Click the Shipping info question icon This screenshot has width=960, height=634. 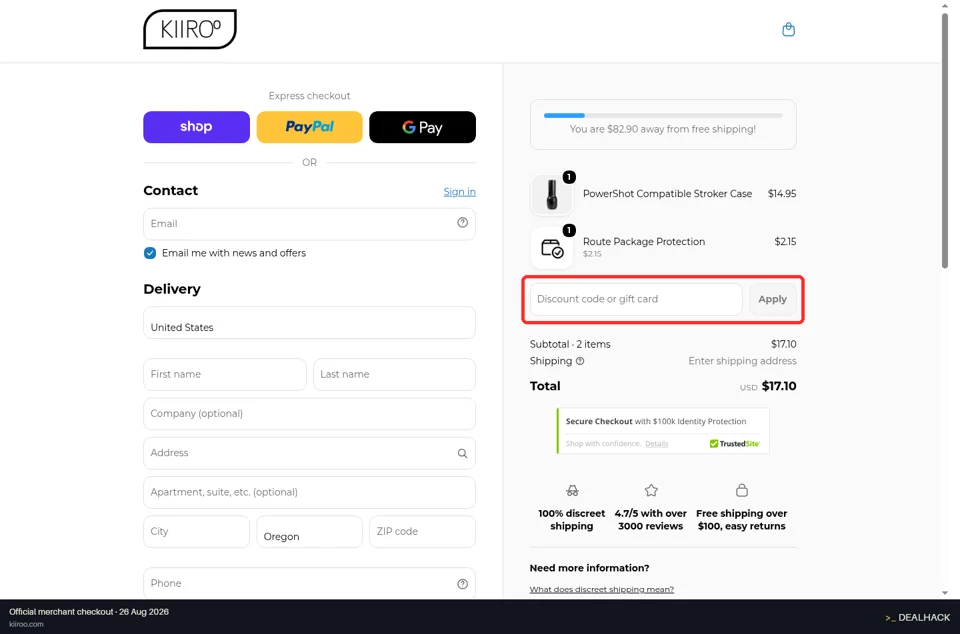(580, 361)
